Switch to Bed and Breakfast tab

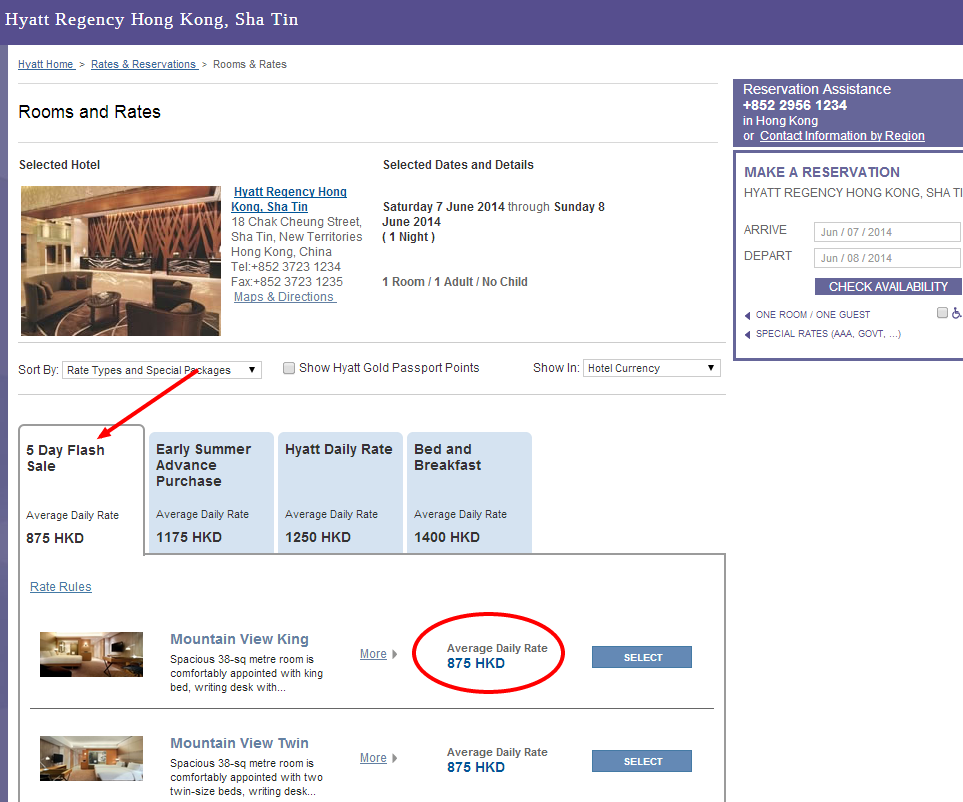click(469, 492)
